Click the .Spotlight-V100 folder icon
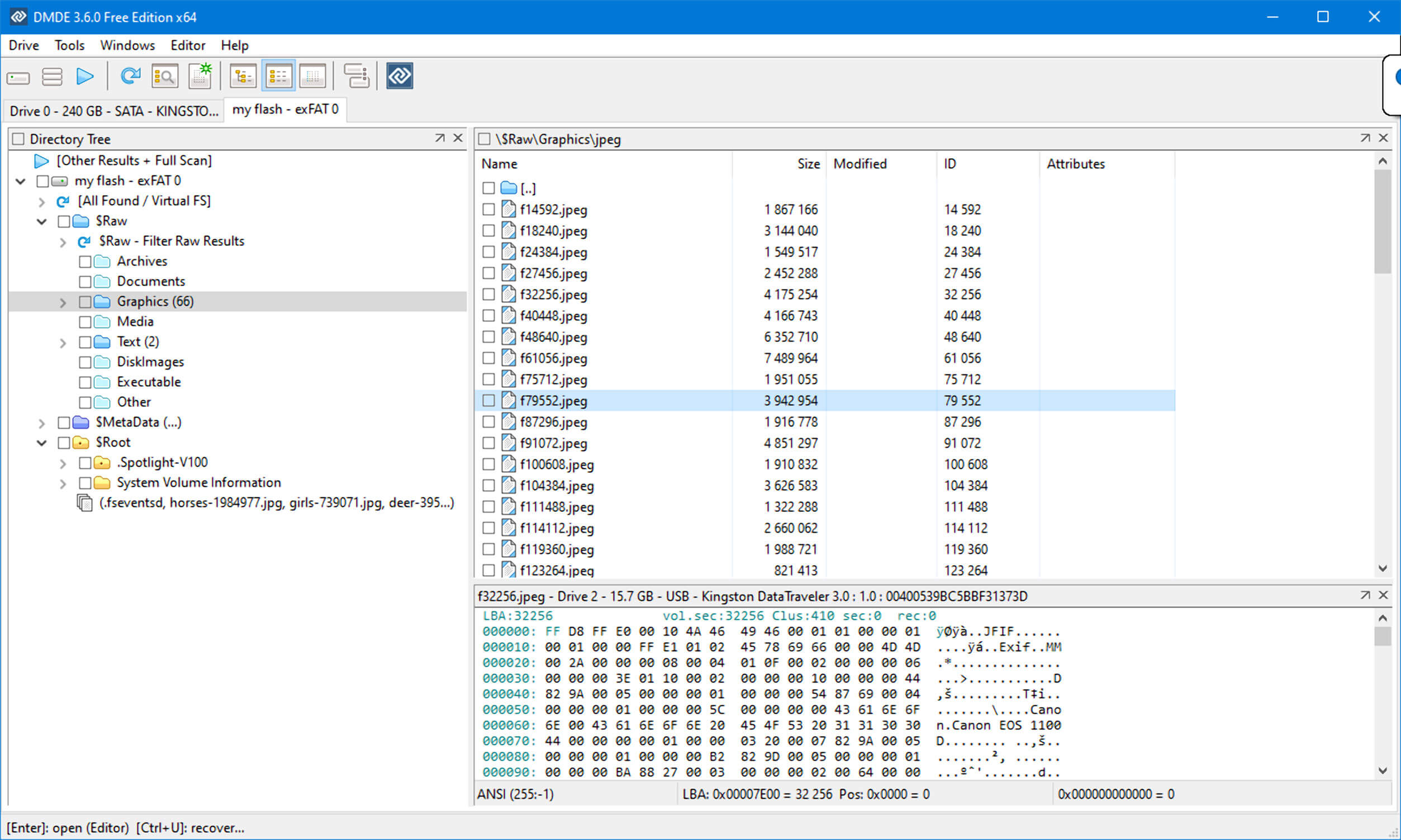Image resolution: width=1401 pixels, height=840 pixels. [102, 463]
